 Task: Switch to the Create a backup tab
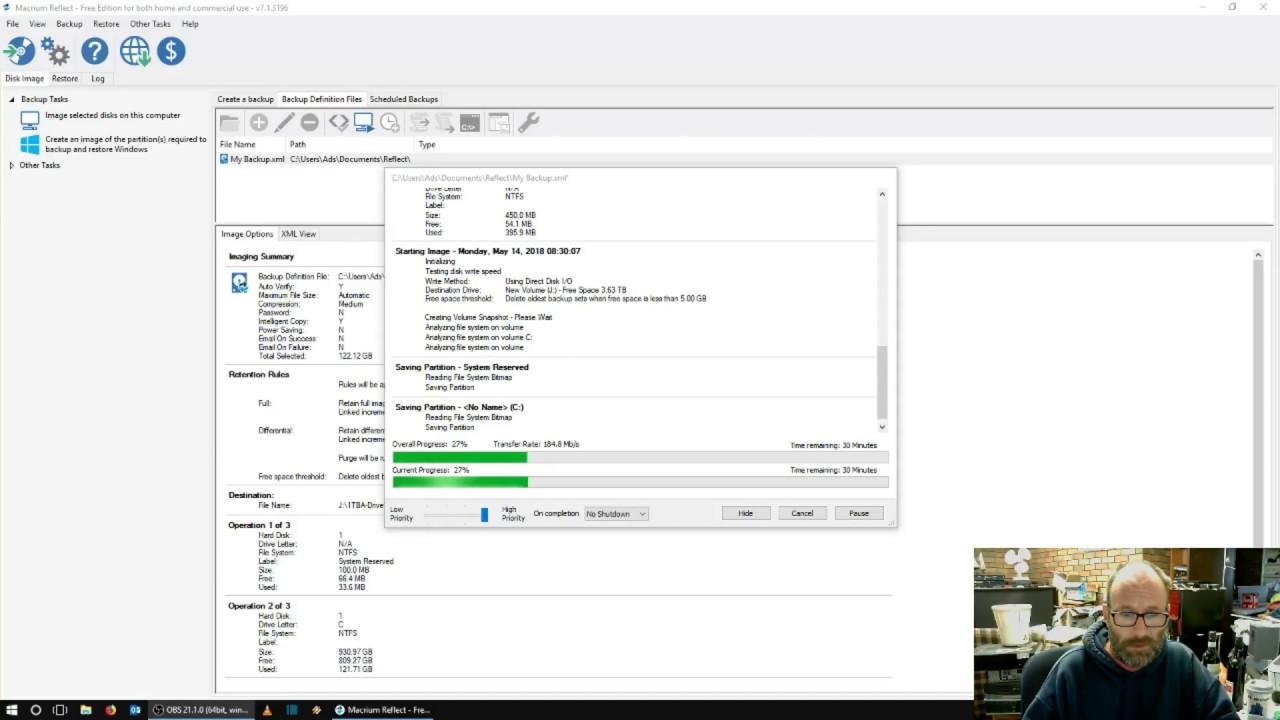tap(245, 99)
